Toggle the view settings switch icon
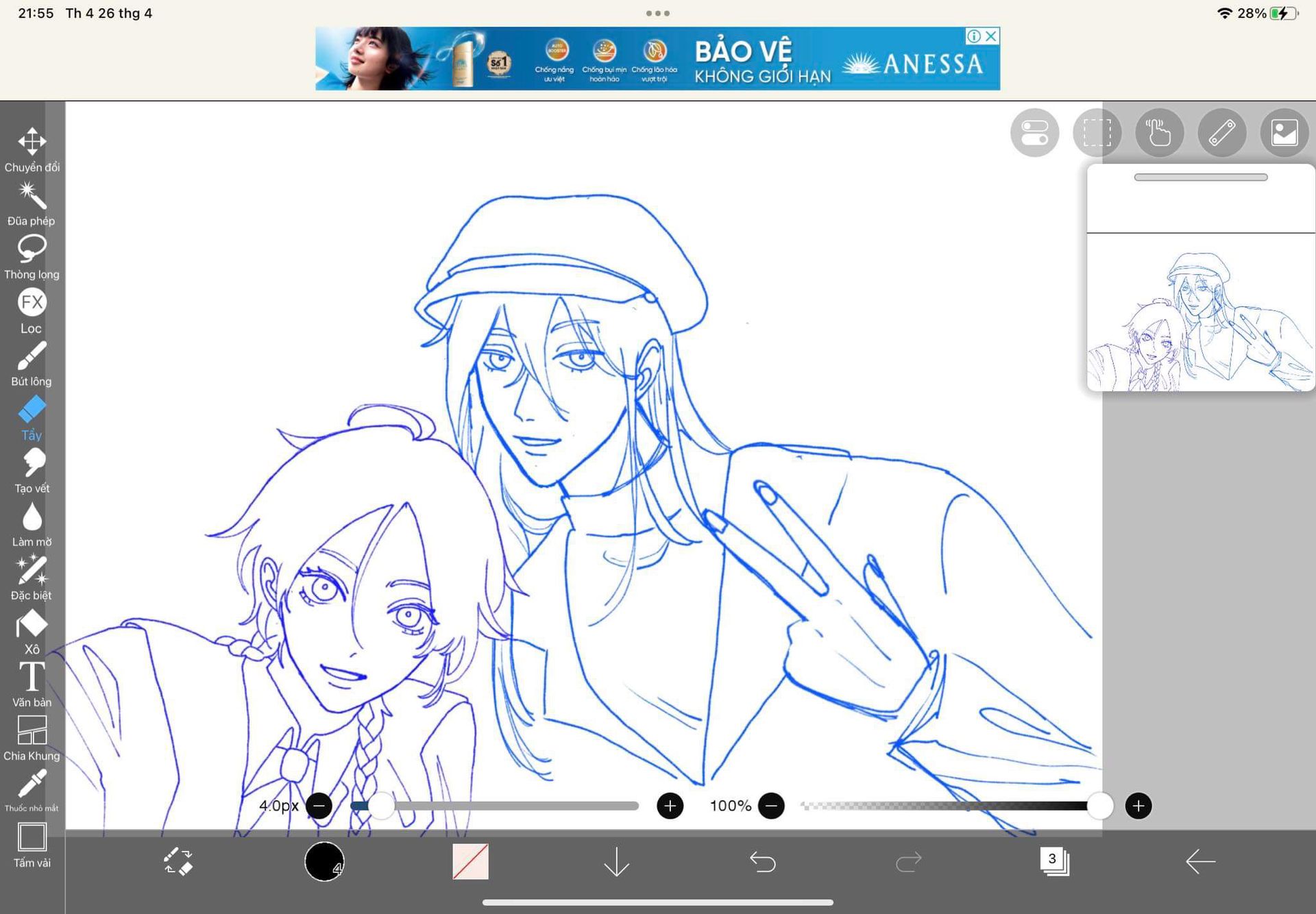The height and width of the screenshot is (914, 1316). pos(1034,133)
